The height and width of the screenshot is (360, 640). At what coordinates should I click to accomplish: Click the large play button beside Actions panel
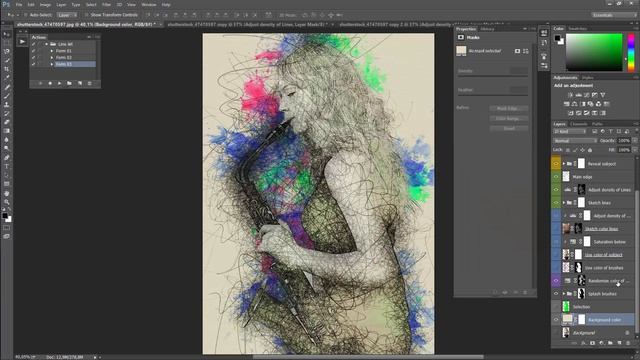point(22,41)
